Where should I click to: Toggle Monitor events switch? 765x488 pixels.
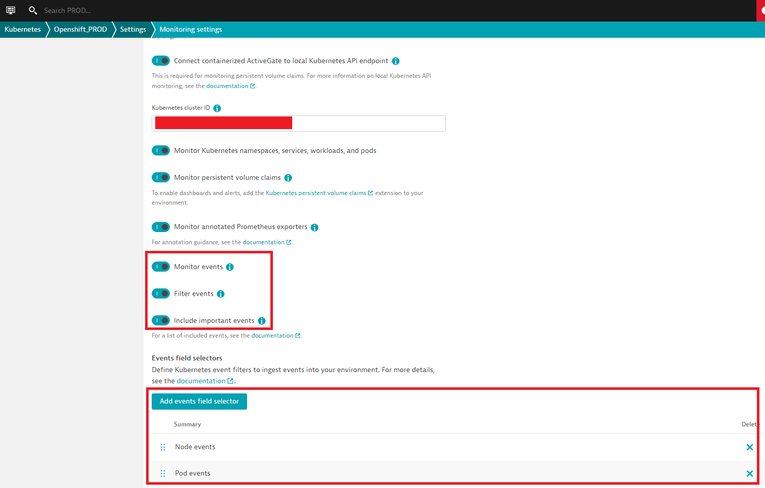tap(161, 266)
